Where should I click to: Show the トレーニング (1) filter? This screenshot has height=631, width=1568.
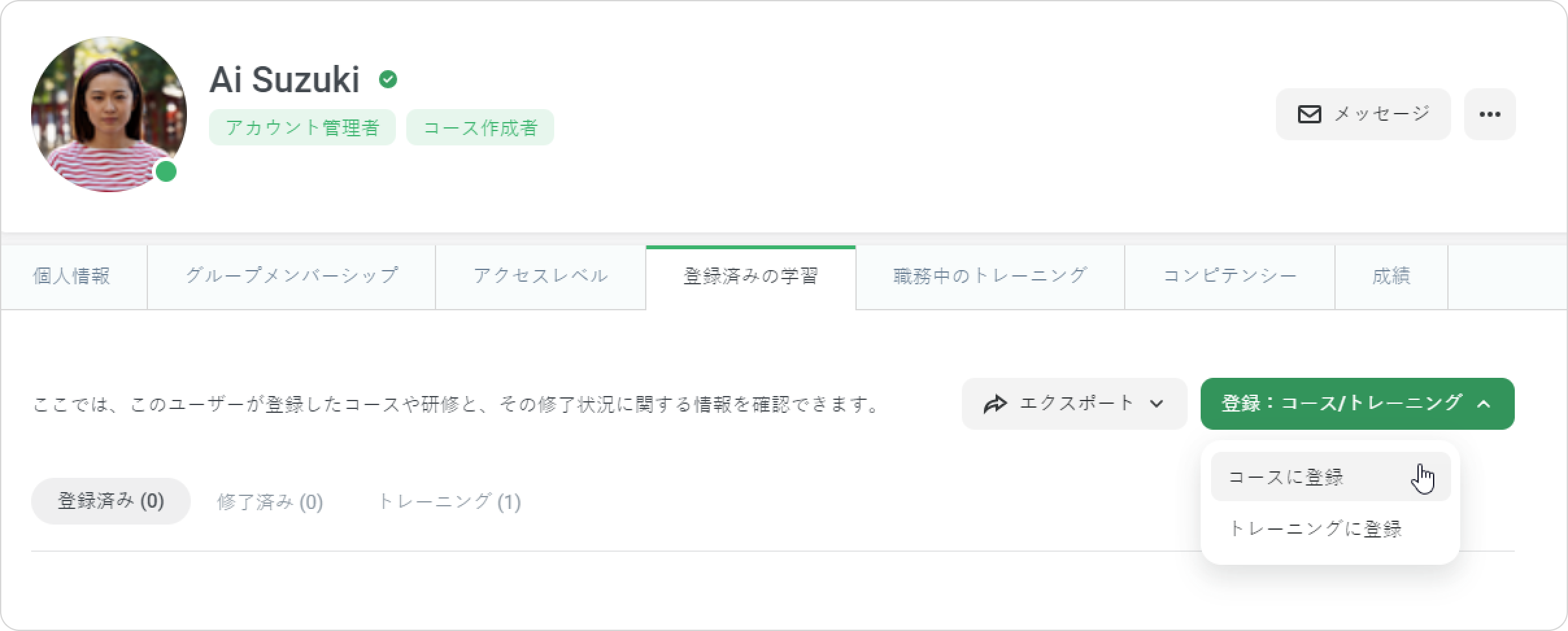pyautogui.click(x=449, y=502)
